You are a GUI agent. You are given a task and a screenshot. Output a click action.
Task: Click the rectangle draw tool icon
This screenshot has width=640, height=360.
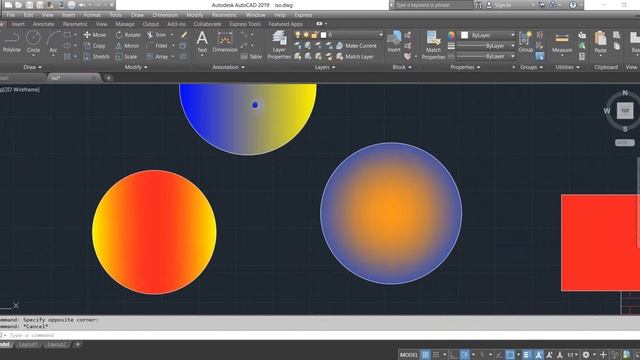tap(68, 35)
